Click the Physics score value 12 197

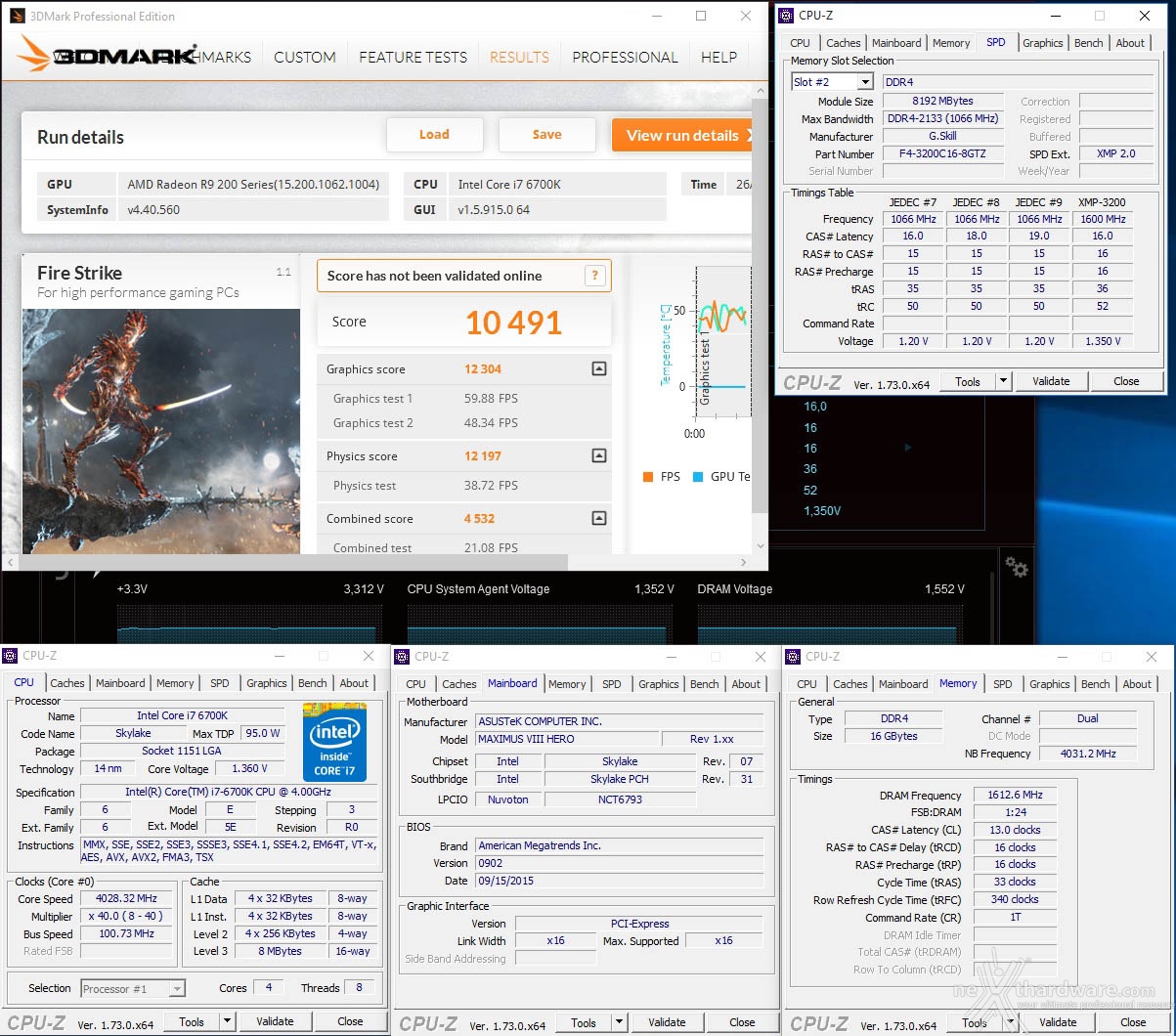click(x=483, y=456)
